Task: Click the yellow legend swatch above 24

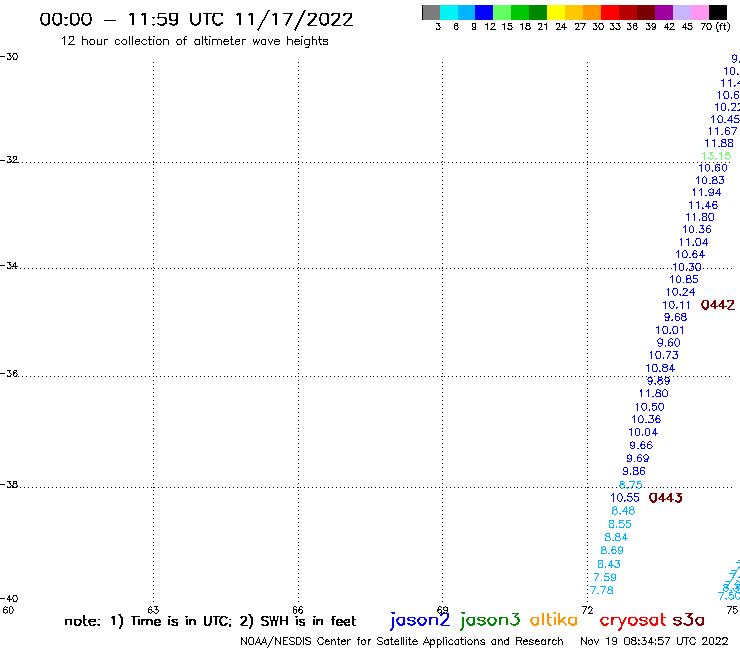Action: click(556, 12)
